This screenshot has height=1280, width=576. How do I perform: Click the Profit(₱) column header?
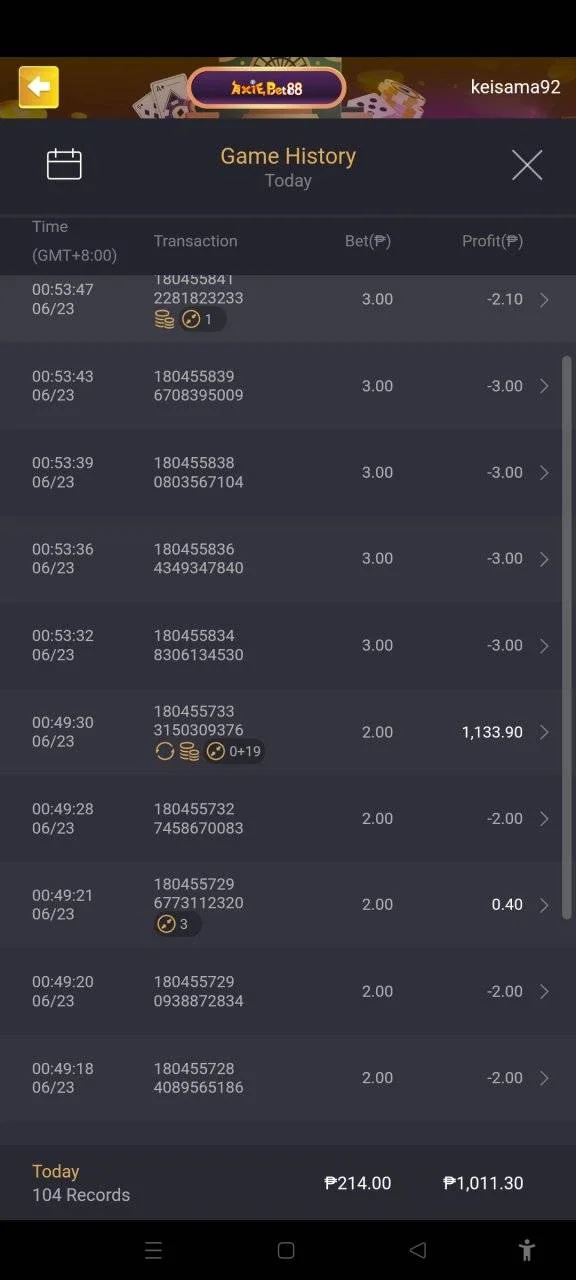pyautogui.click(x=492, y=241)
